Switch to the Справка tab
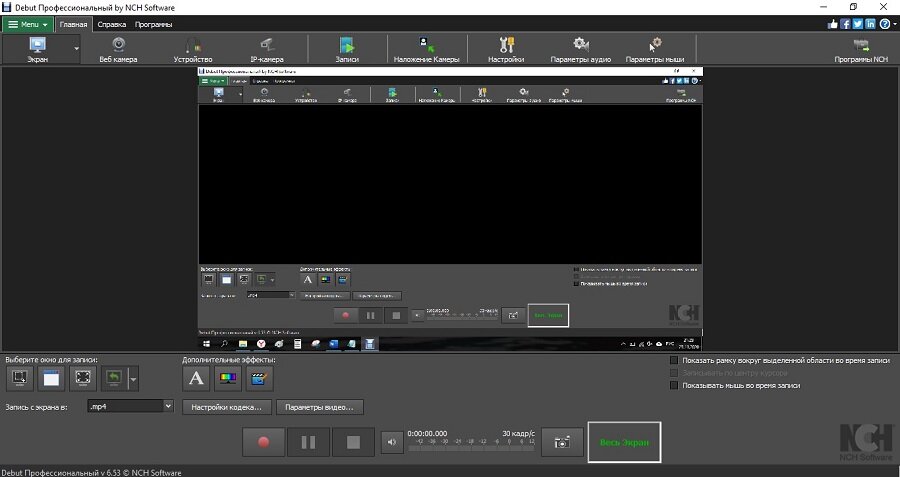The width and height of the screenshot is (900, 477). [x=111, y=25]
